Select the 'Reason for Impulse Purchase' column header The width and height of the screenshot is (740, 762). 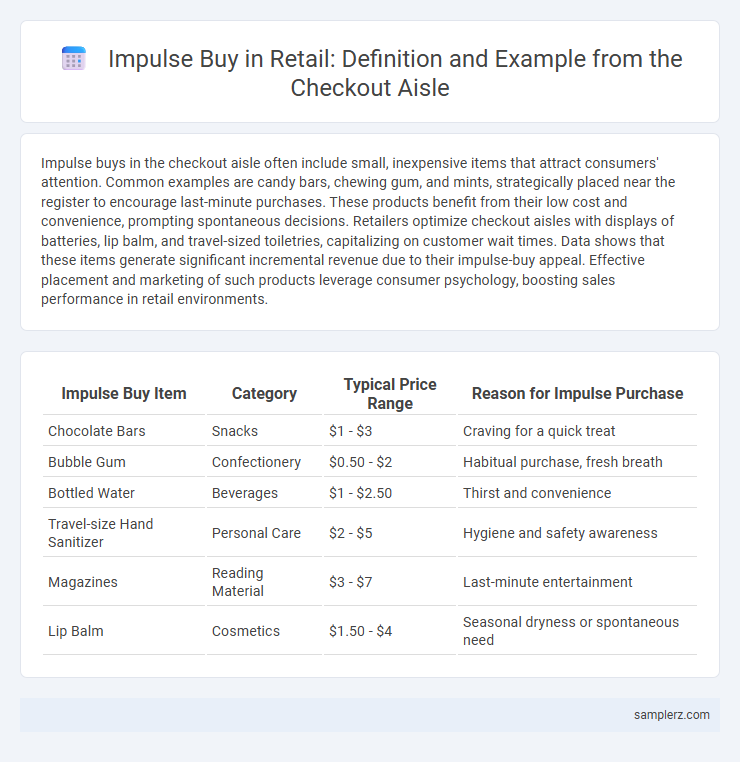point(577,393)
